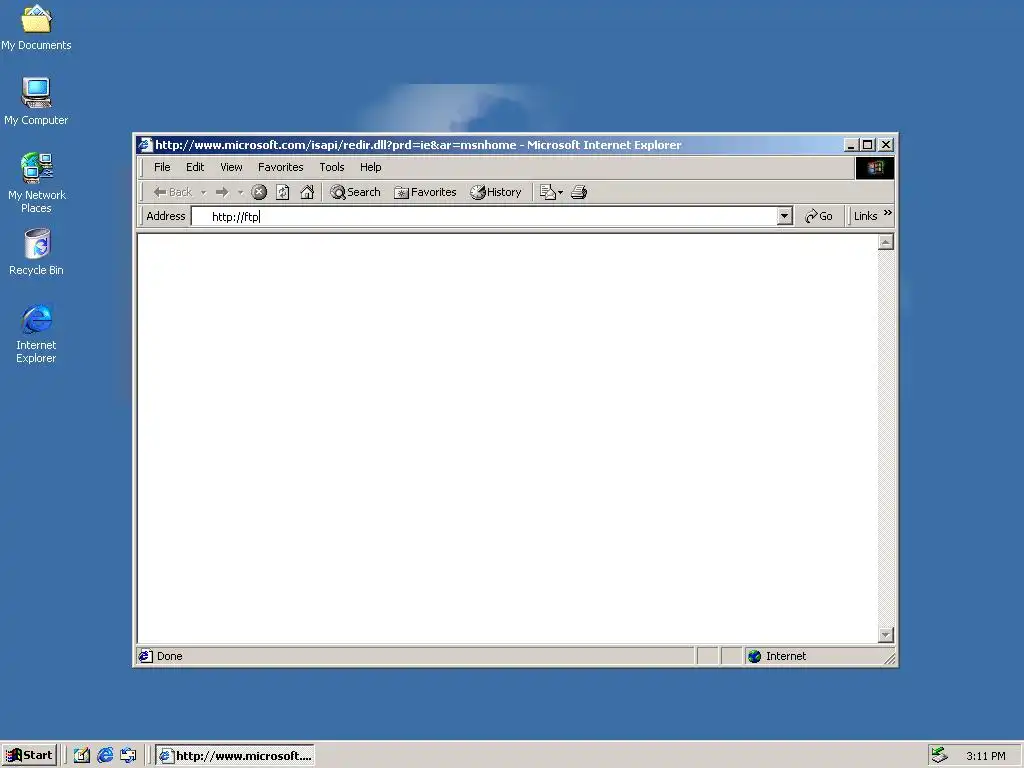The height and width of the screenshot is (768, 1024).
Task: Open the Mail button dropdown arrow
Action: (x=560, y=192)
